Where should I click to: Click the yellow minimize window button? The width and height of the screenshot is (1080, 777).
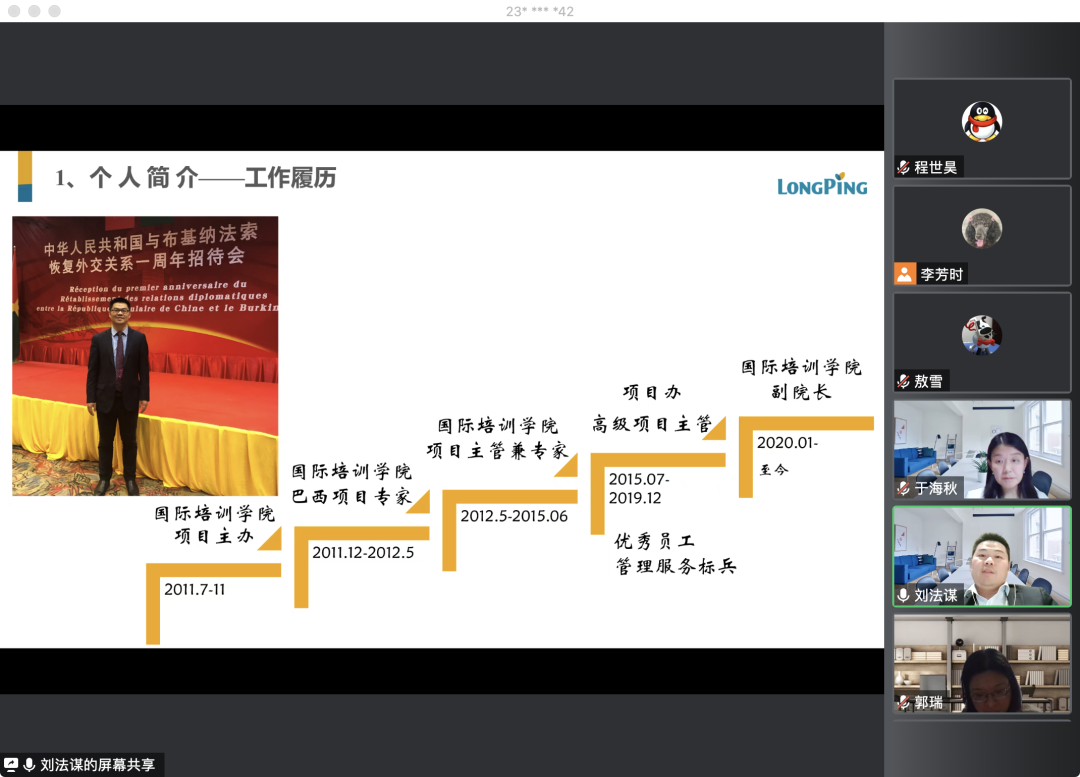click(34, 11)
